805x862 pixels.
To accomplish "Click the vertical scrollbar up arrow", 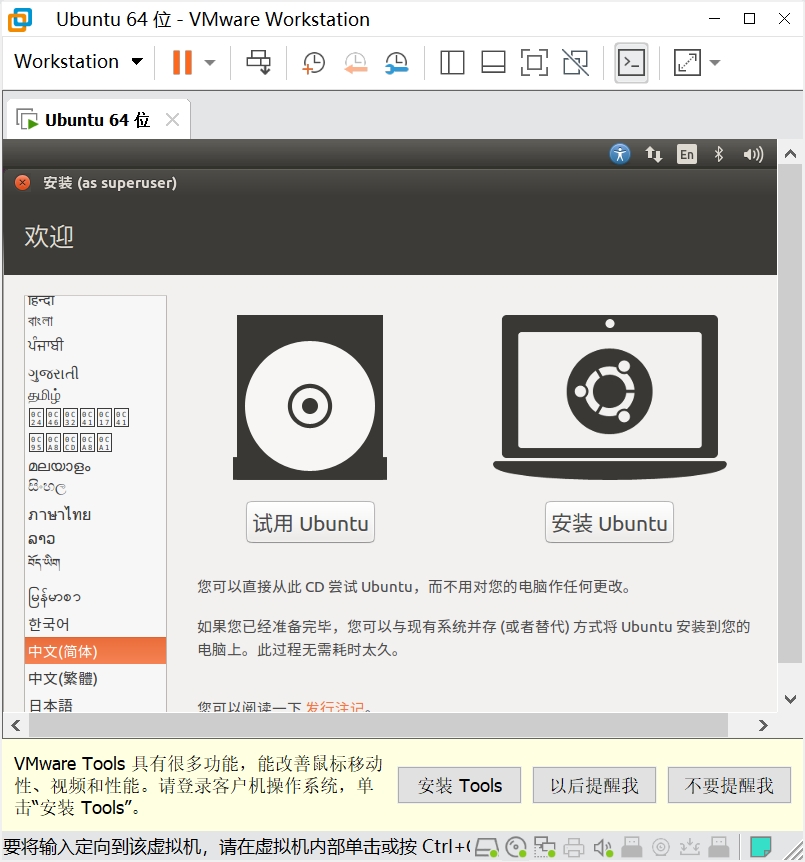I will [790, 154].
